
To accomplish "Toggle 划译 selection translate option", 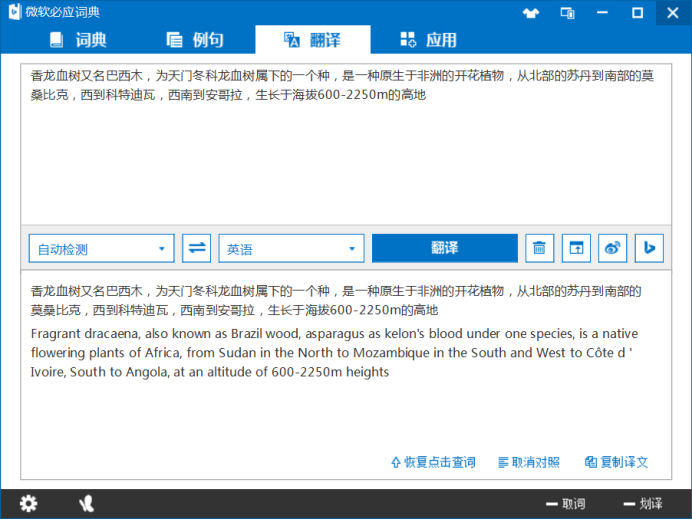I will [643, 504].
